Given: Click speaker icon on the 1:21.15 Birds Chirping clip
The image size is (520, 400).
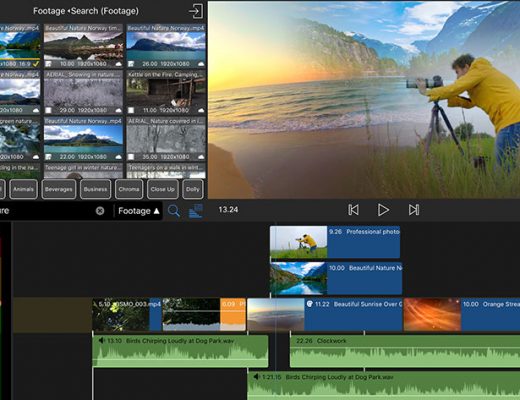Looking at the screenshot, I should point(256,377).
